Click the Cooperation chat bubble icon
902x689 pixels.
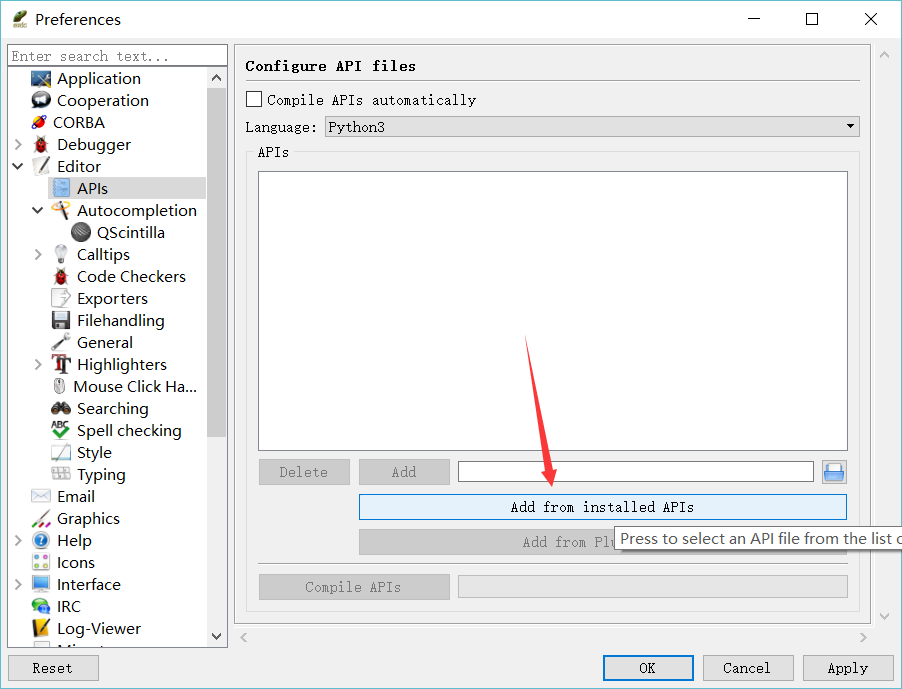pos(41,101)
